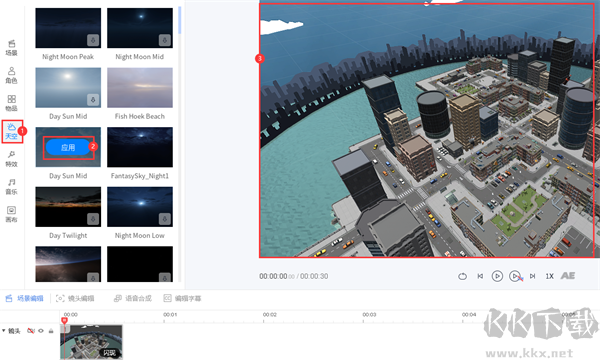Screen dimensions: 600x360
Task: Click the sky list vertical scrollbar
Action: (x=180, y=21)
